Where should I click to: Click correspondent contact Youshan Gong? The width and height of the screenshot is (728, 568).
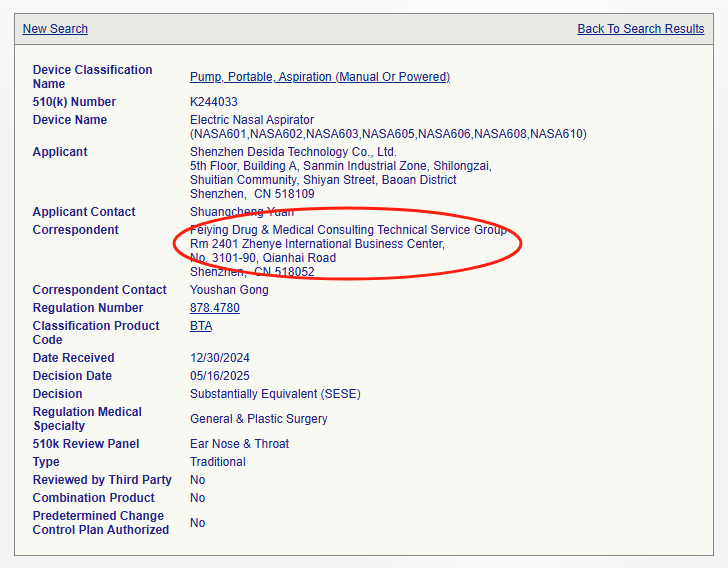[x=229, y=290]
